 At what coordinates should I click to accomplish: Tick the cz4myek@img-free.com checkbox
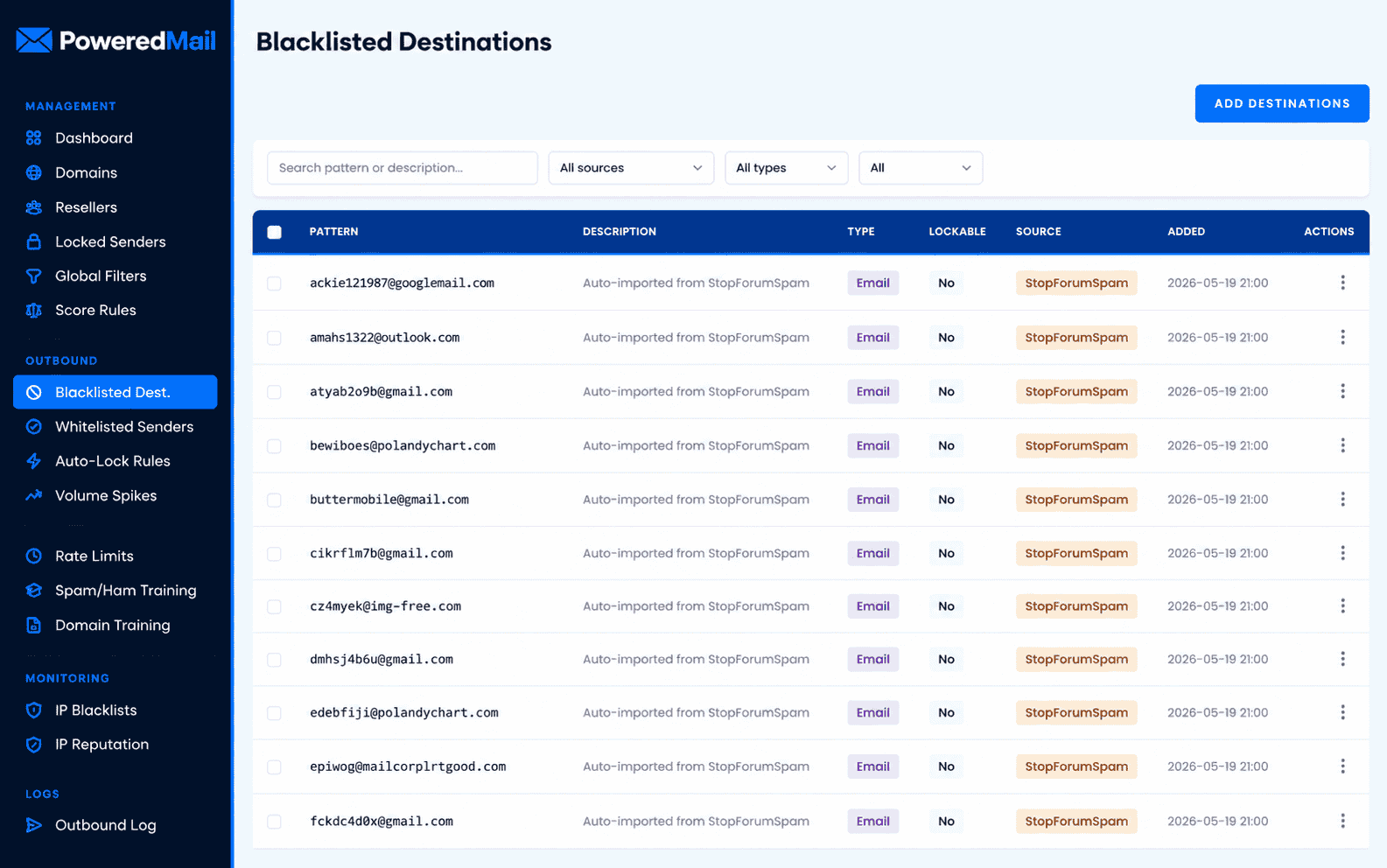point(274,606)
